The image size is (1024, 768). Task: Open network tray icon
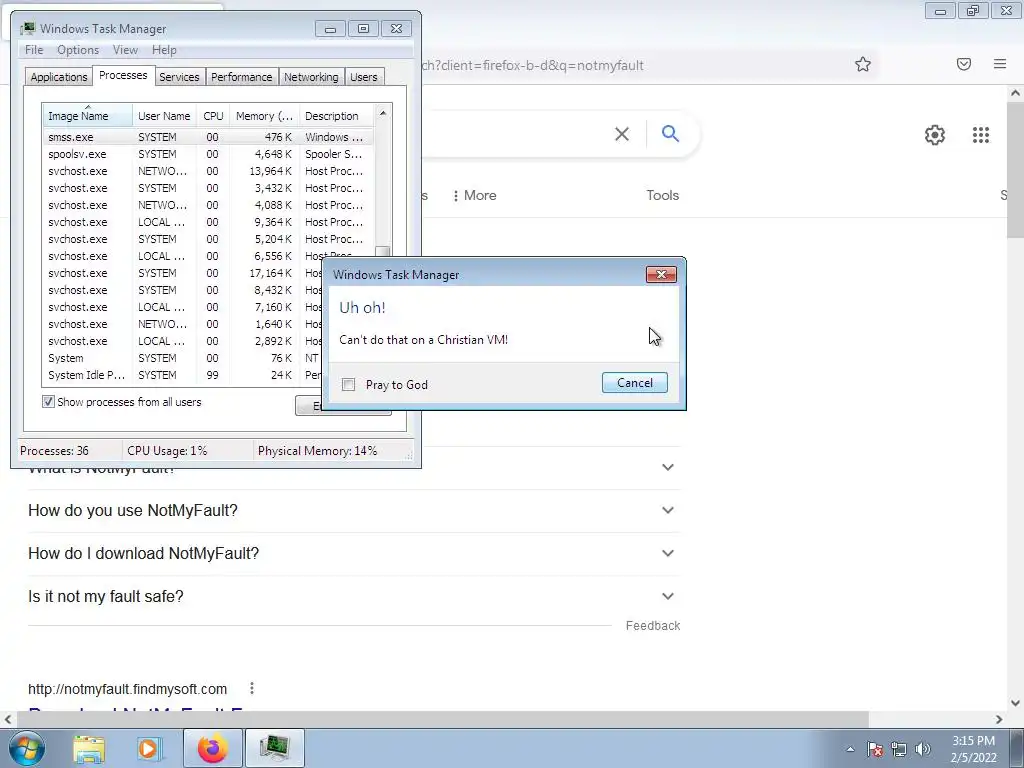[x=899, y=749]
